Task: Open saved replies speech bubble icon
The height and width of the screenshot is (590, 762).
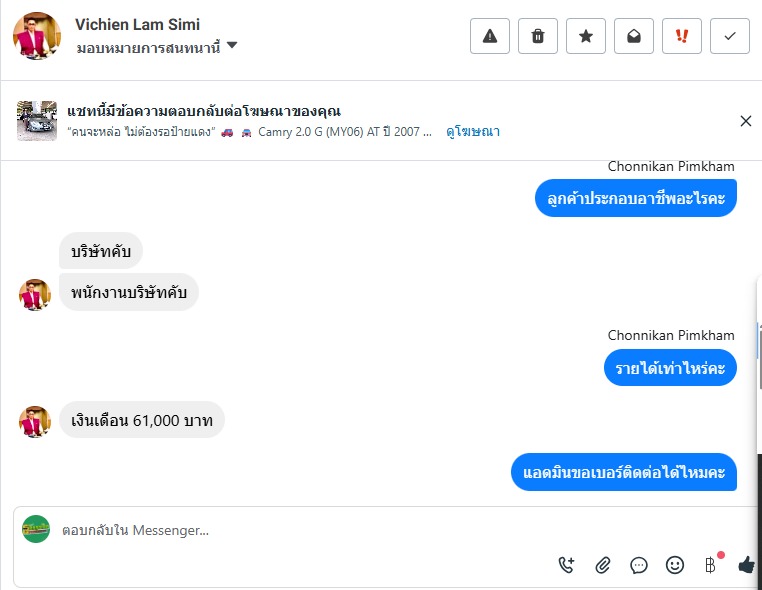Action: [639, 565]
